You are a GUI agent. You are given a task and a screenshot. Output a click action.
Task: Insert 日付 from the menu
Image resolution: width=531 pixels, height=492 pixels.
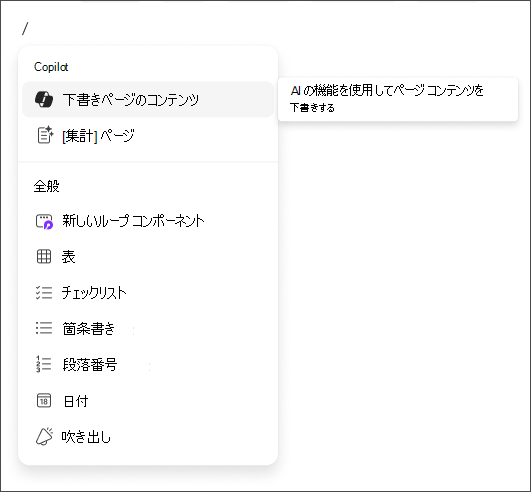click(x=148, y=401)
